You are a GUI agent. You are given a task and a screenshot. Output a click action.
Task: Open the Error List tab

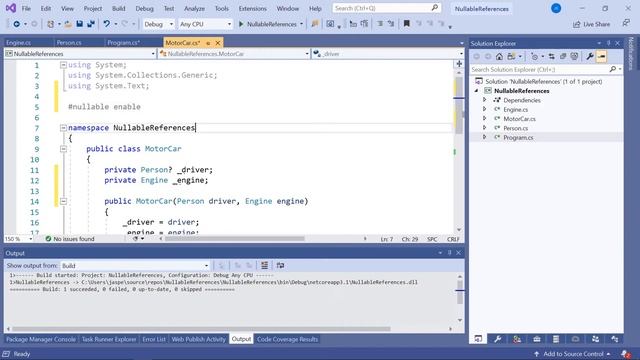[x=153, y=339]
